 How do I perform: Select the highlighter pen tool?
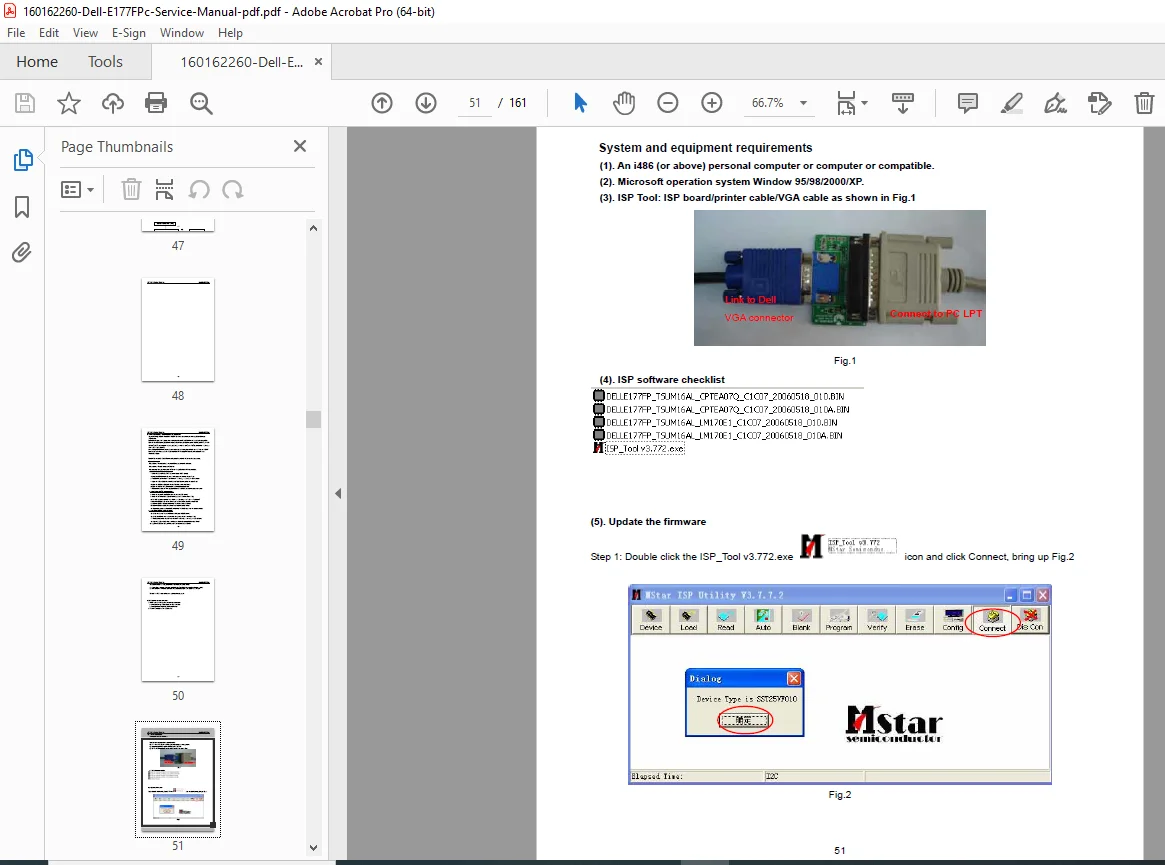pos(1011,103)
